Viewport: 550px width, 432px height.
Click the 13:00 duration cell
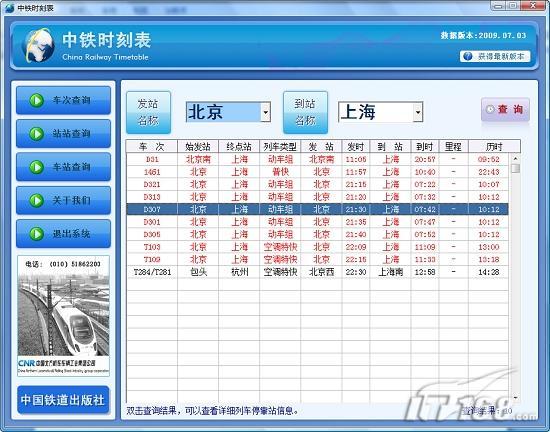tap(489, 247)
